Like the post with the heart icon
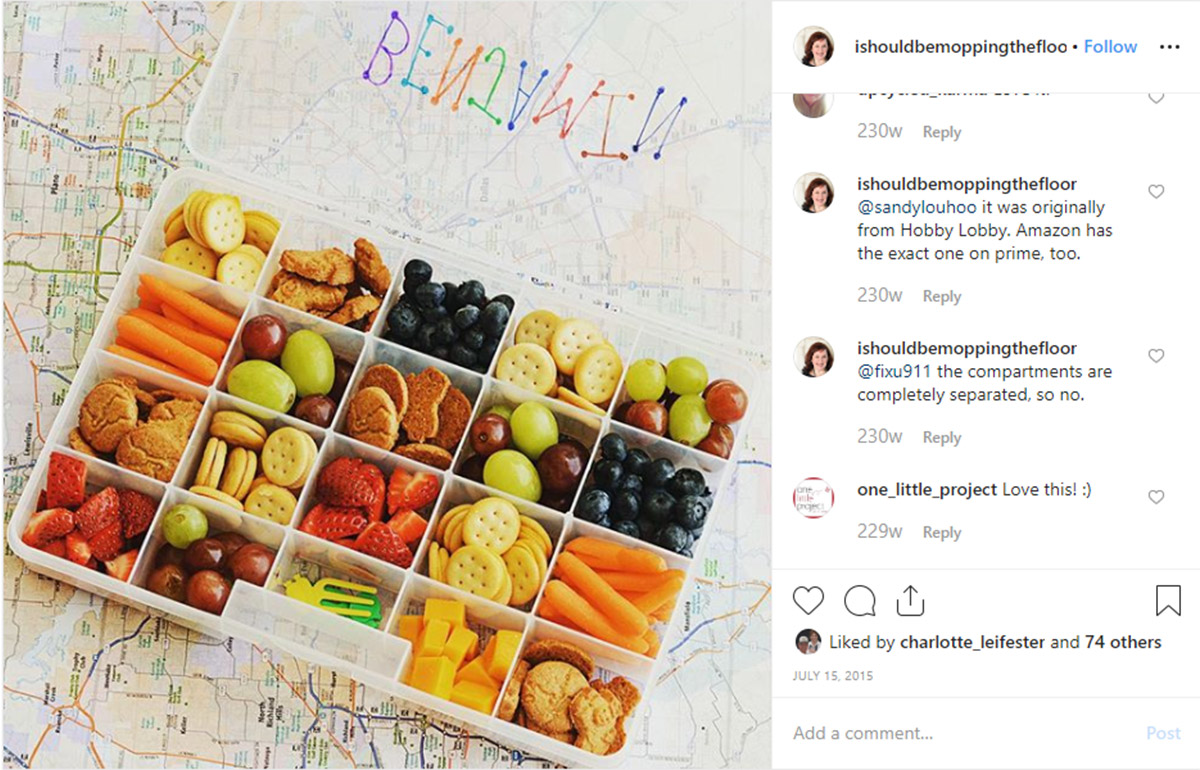The width and height of the screenshot is (1200, 770). 808,600
